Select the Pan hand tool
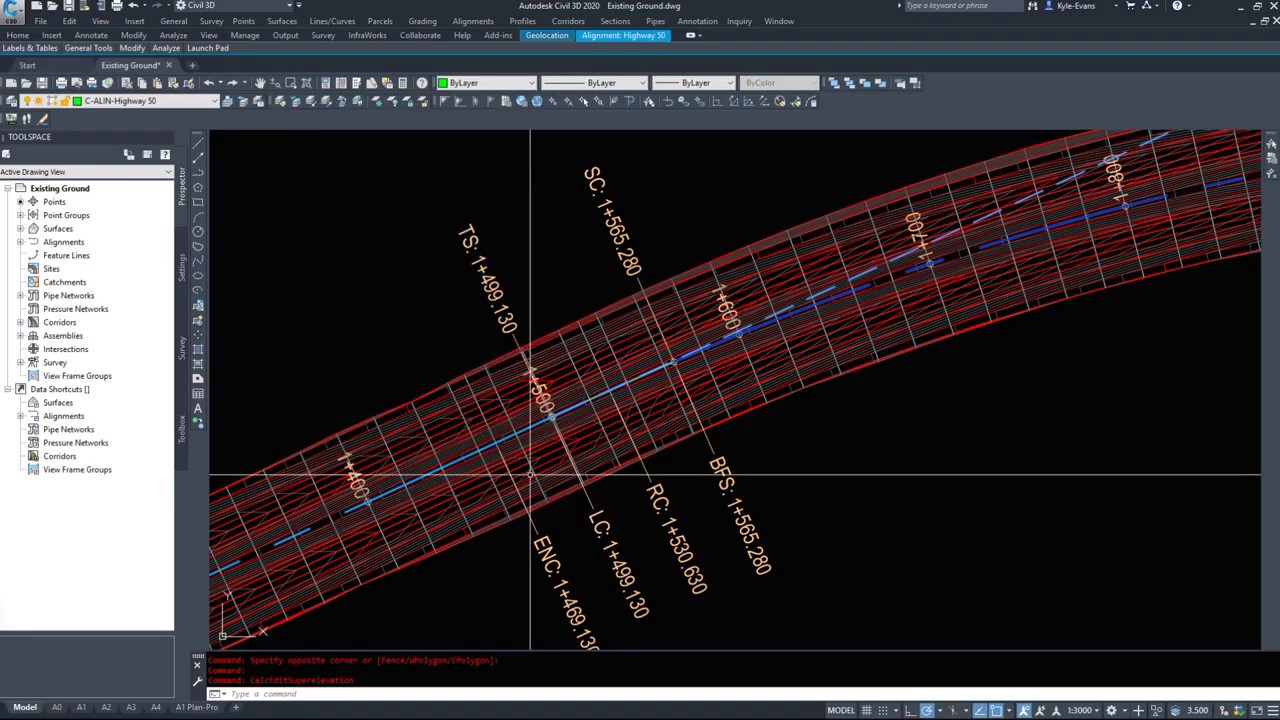1280x720 pixels. coord(260,83)
